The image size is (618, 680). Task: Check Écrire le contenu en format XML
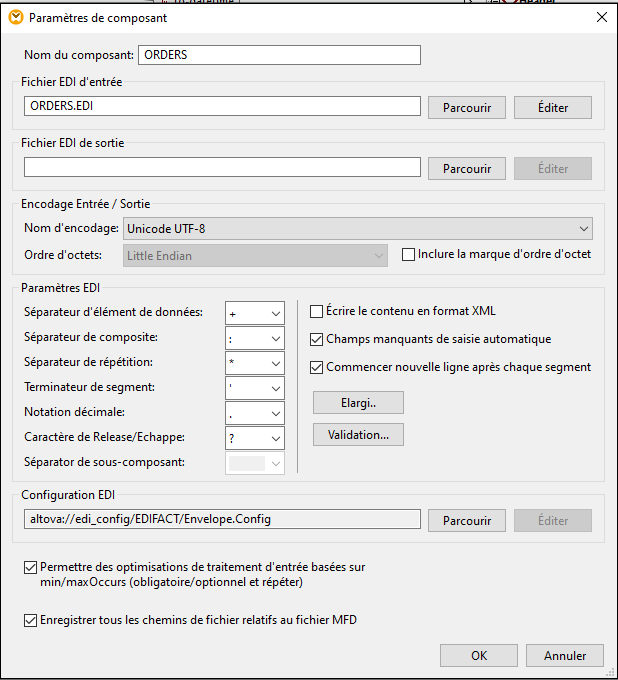(317, 311)
